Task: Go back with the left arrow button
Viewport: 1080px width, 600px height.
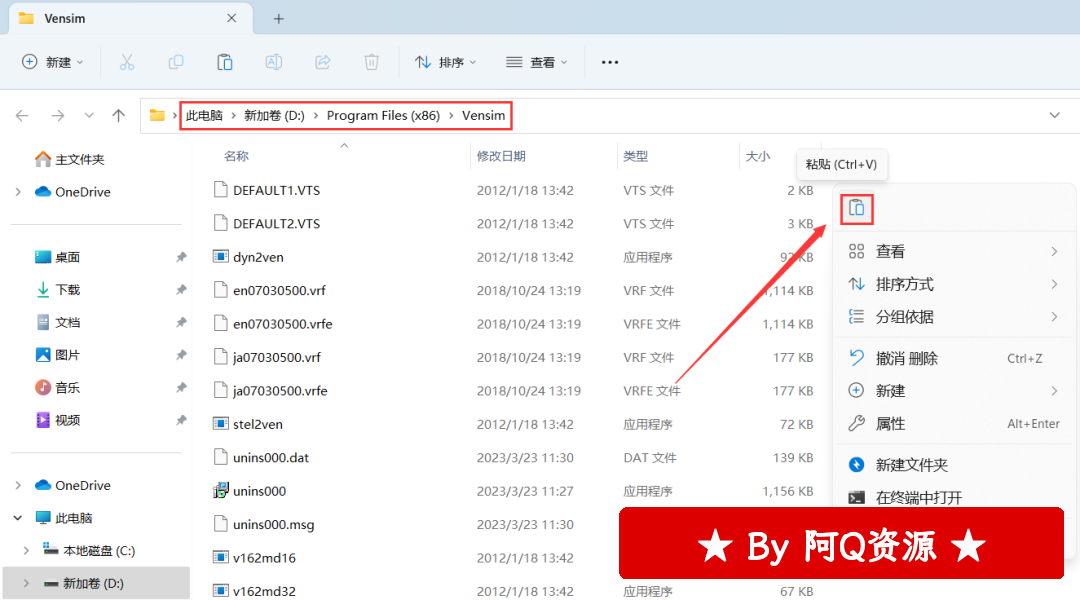Action: [x=22, y=115]
